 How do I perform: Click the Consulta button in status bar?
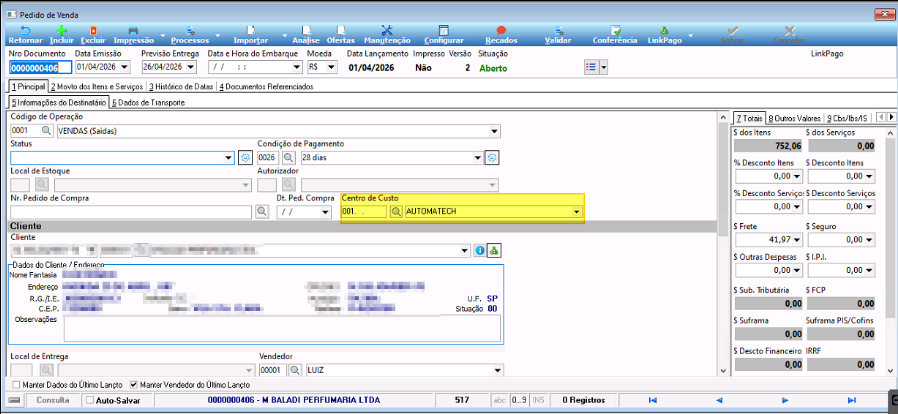pos(53,400)
